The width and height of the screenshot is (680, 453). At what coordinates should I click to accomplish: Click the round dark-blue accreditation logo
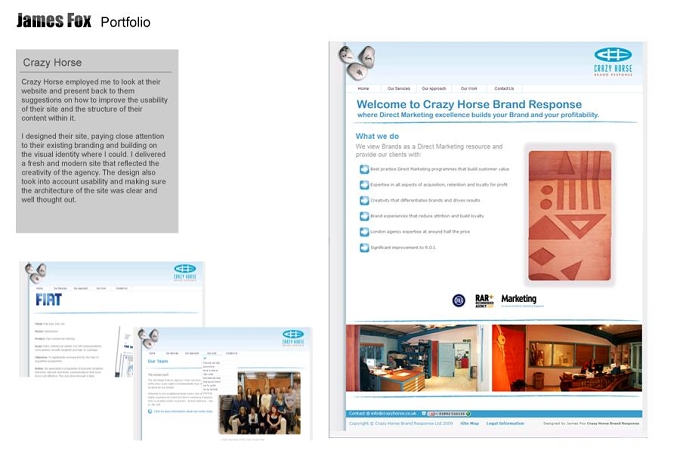coord(458,300)
